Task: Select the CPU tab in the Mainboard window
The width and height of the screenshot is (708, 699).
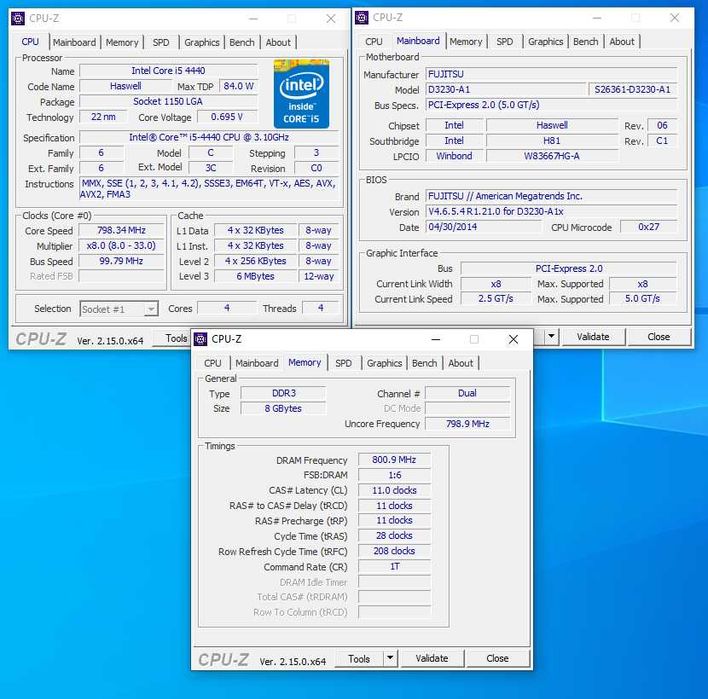Action: click(x=374, y=42)
